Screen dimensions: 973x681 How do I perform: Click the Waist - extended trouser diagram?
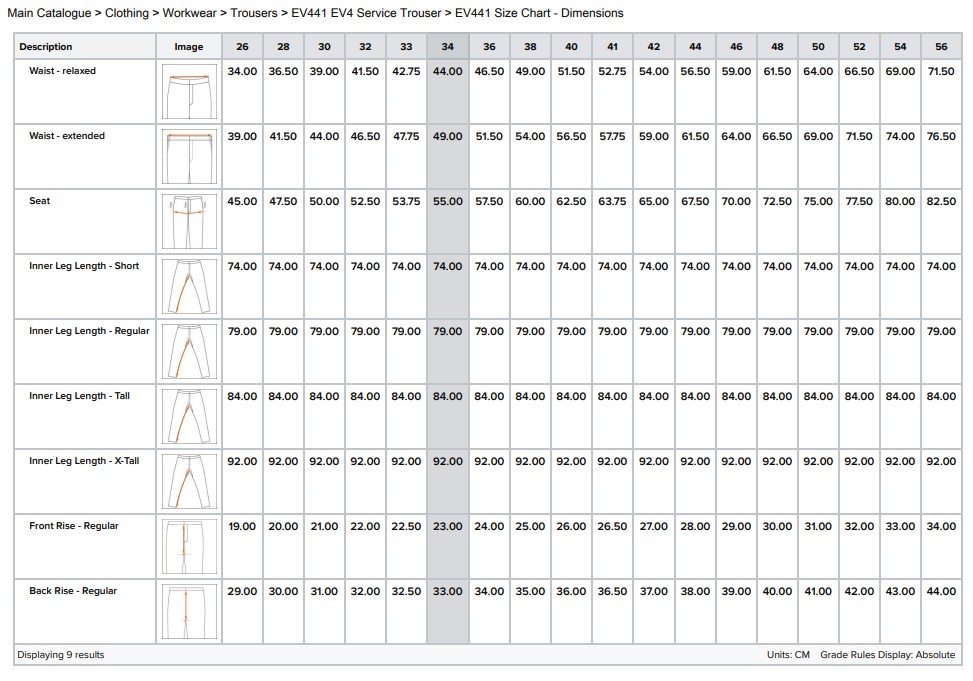coord(189,156)
